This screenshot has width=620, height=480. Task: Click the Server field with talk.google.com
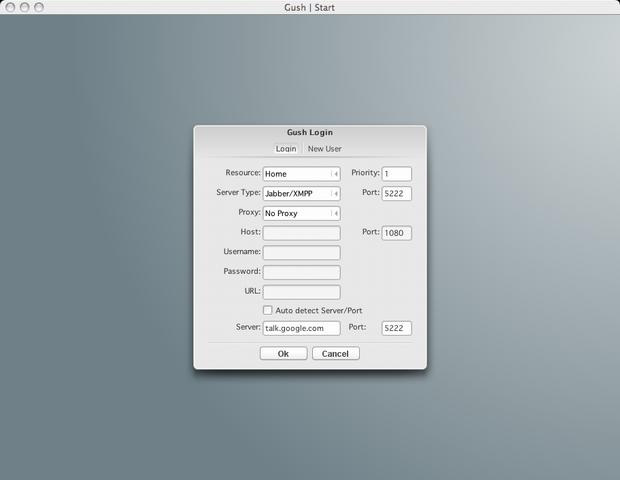[301, 328]
